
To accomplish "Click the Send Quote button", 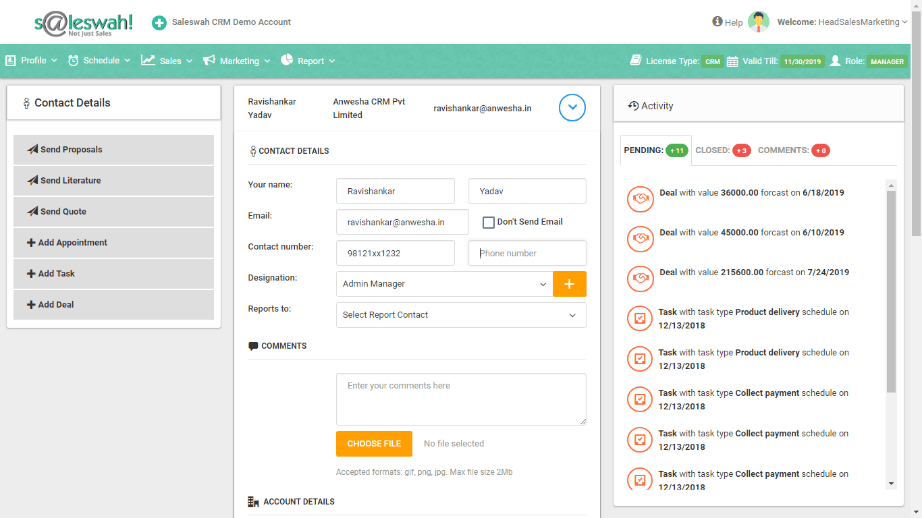I will tap(113, 212).
